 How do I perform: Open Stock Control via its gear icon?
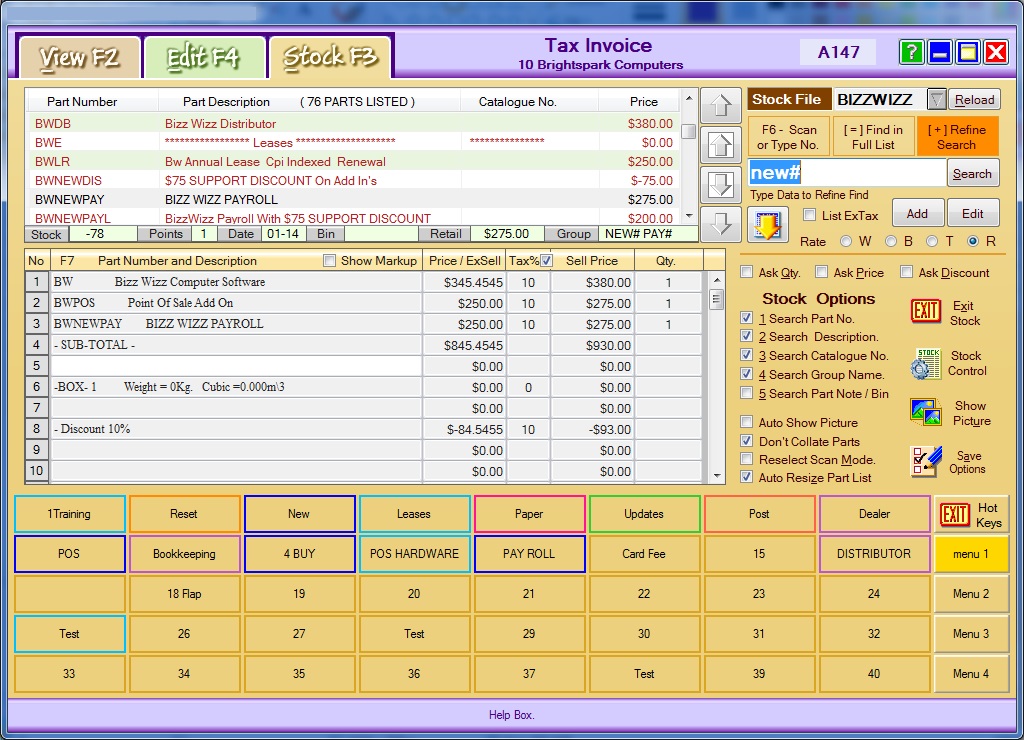(925, 363)
